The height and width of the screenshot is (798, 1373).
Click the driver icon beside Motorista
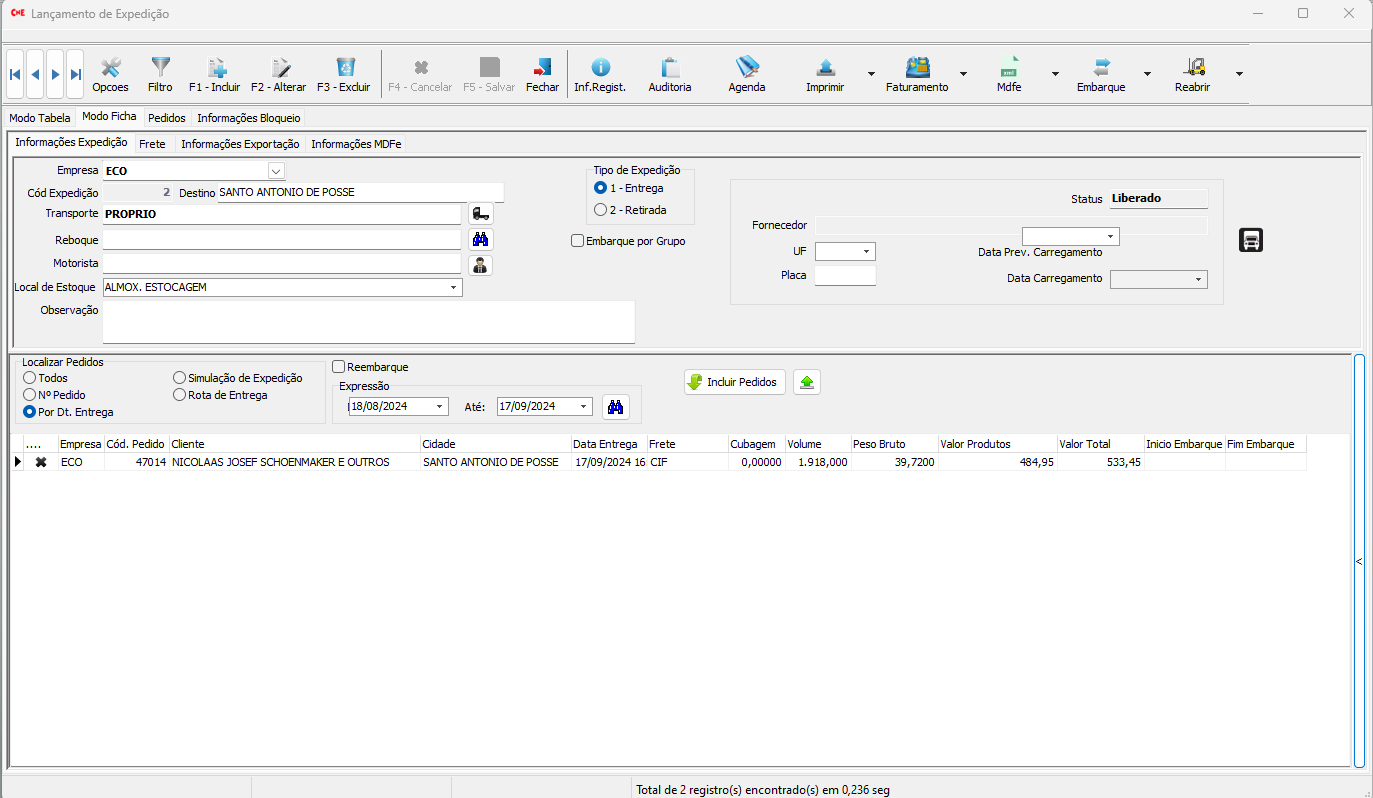click(x=481, y=265)
